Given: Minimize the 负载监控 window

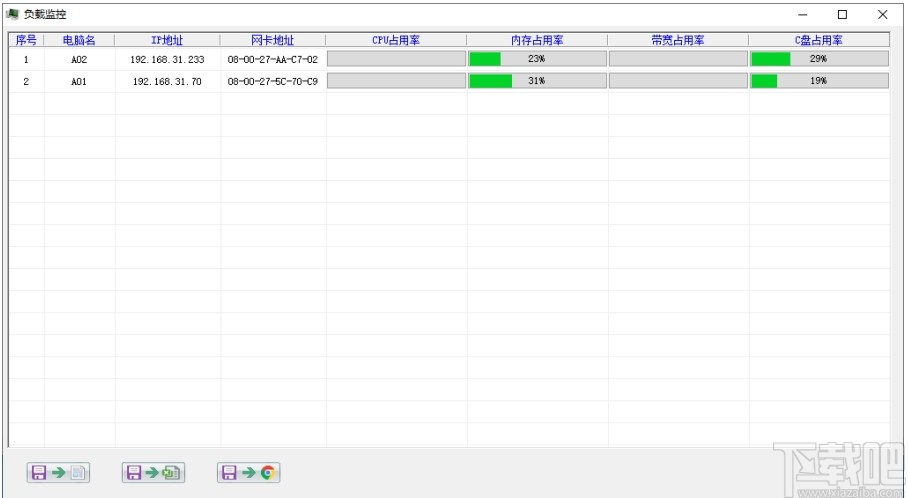Looking at the screenshot, I should point(802,14).
